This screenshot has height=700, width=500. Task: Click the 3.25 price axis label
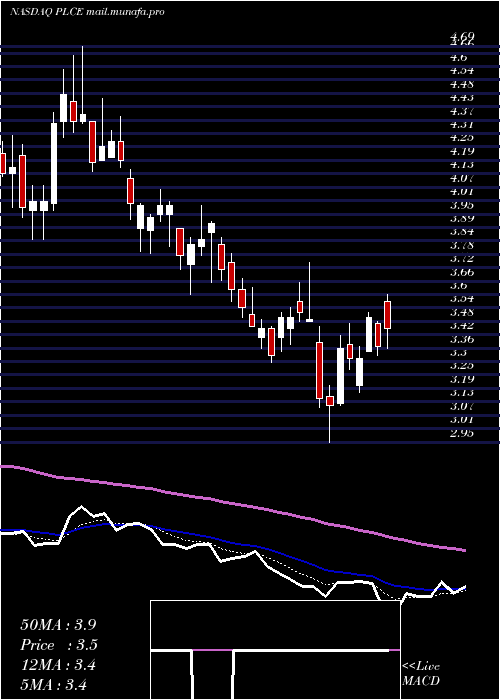pos(462,366)
